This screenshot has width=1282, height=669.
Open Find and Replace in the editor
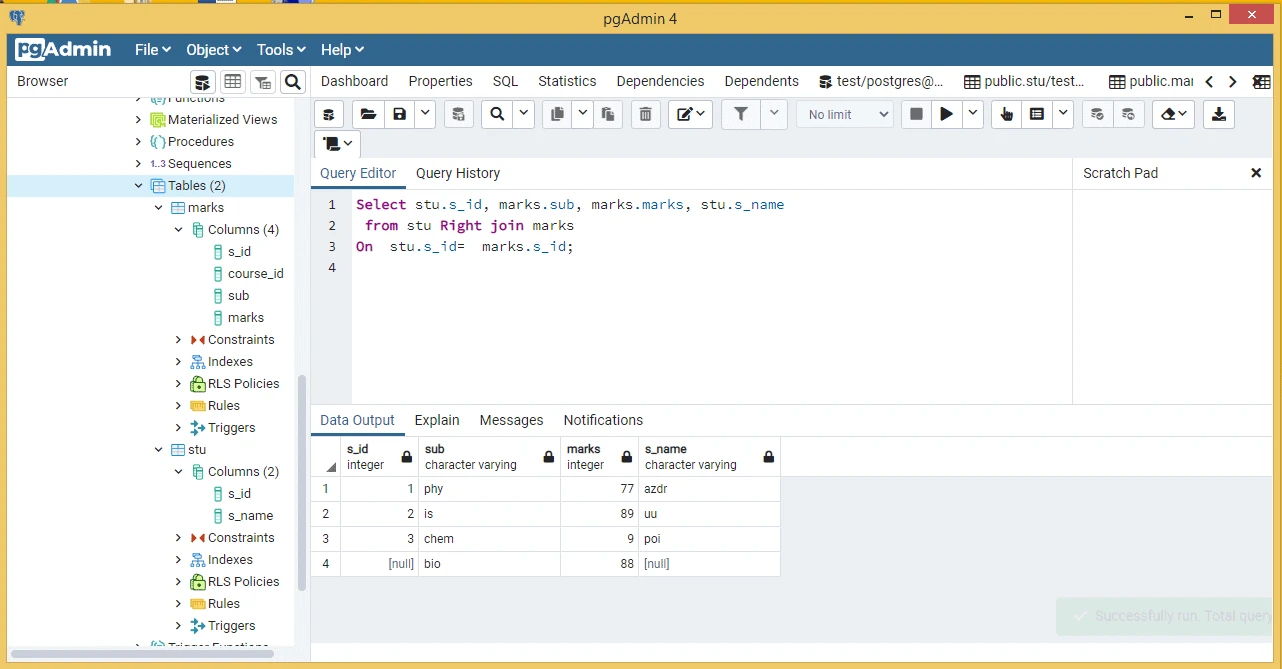click(x=497, y=114)
